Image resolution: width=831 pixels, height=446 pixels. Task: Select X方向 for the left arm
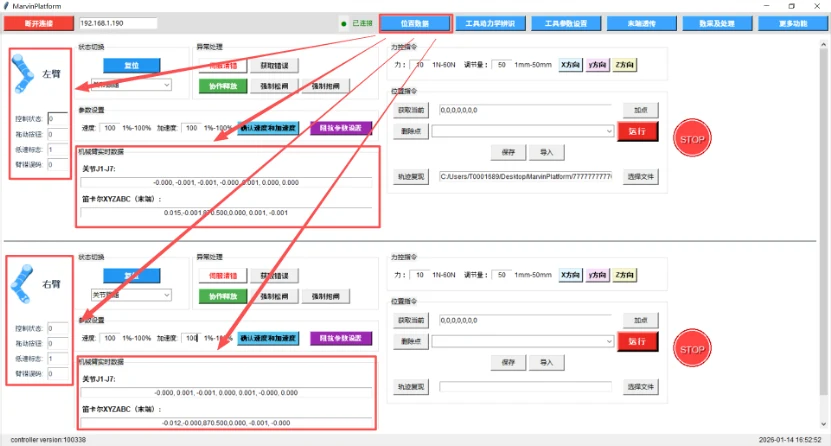[x=570, y=65]
